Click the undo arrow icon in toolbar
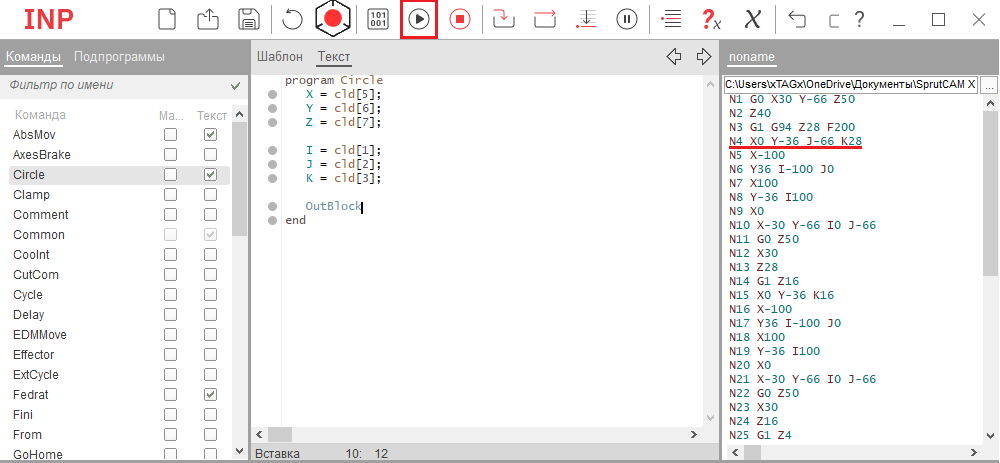The width and height of the screenshot is (1000, 463). point(797,19)
